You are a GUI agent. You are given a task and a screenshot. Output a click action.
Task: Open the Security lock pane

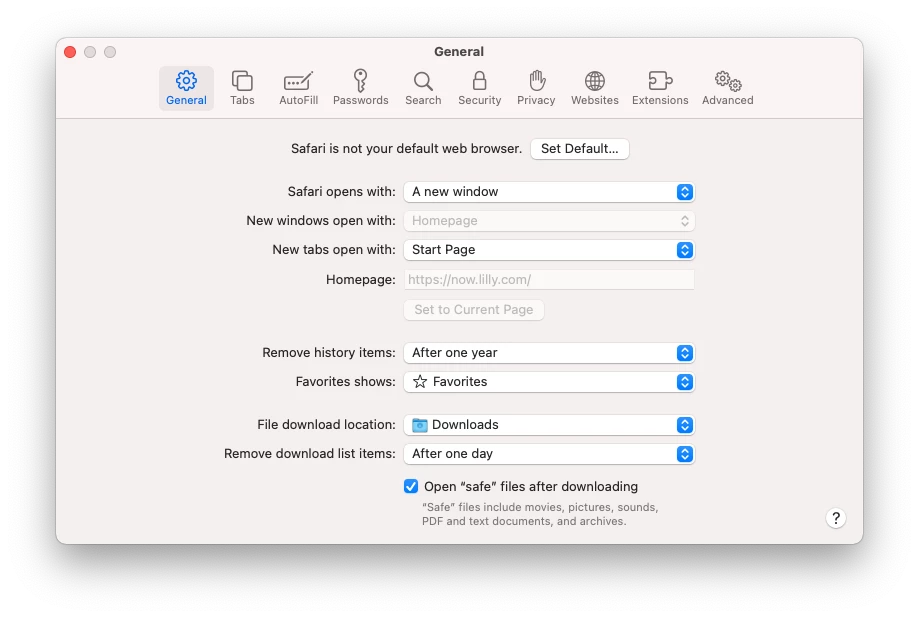479,88
